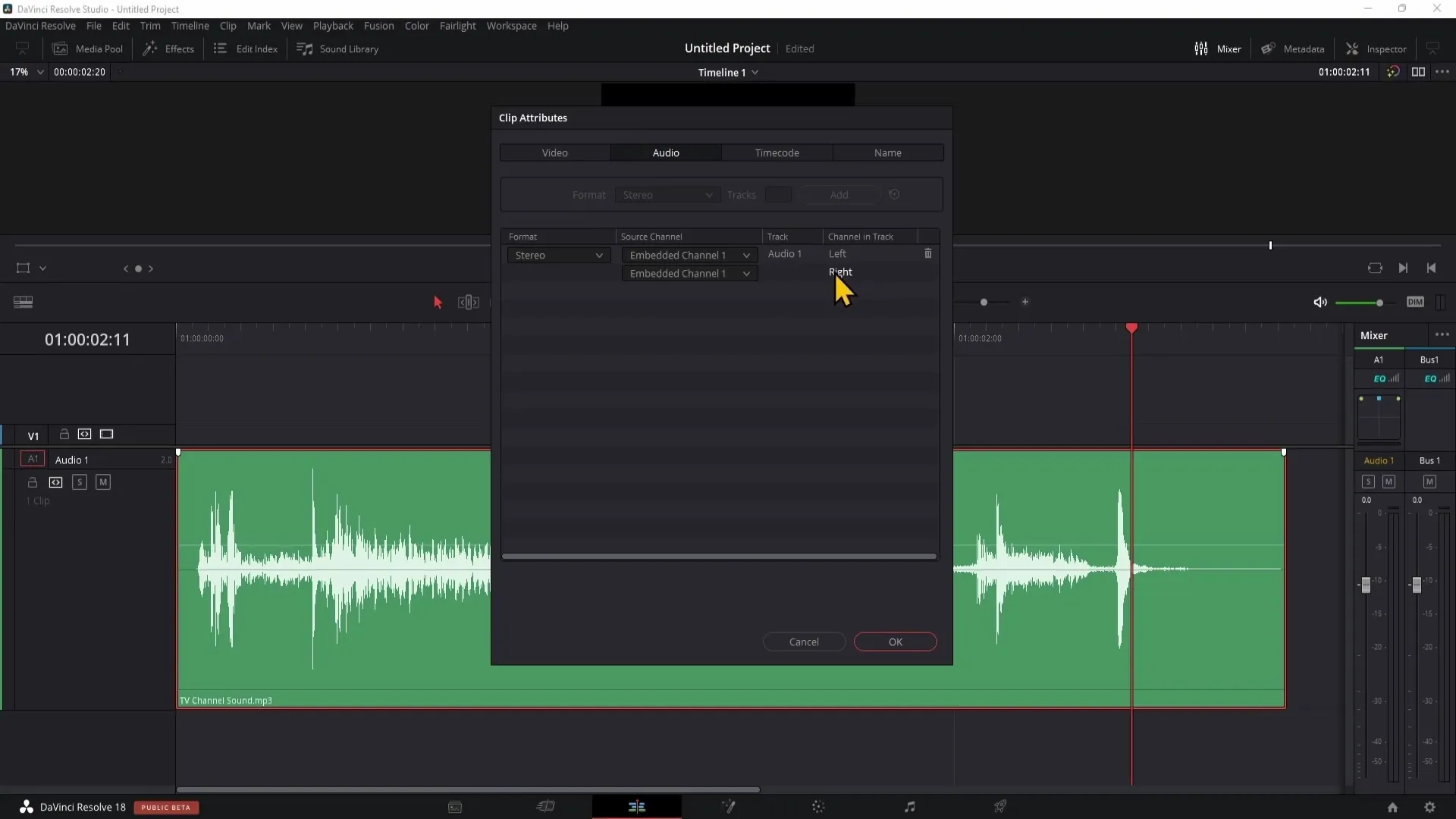Click the Add button in Clip Attributes
This screenshot has width=1456, height=819.
coord(839,194)
